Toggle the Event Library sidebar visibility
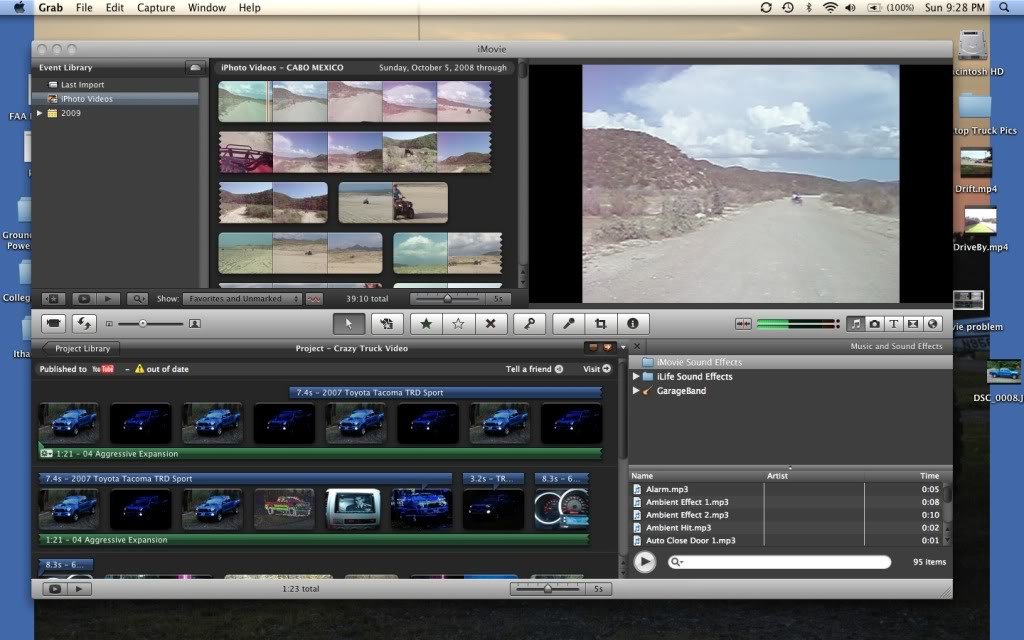The height and width of the screenshot is (640, 1024). pyautogui.click(x=53, y=298)
